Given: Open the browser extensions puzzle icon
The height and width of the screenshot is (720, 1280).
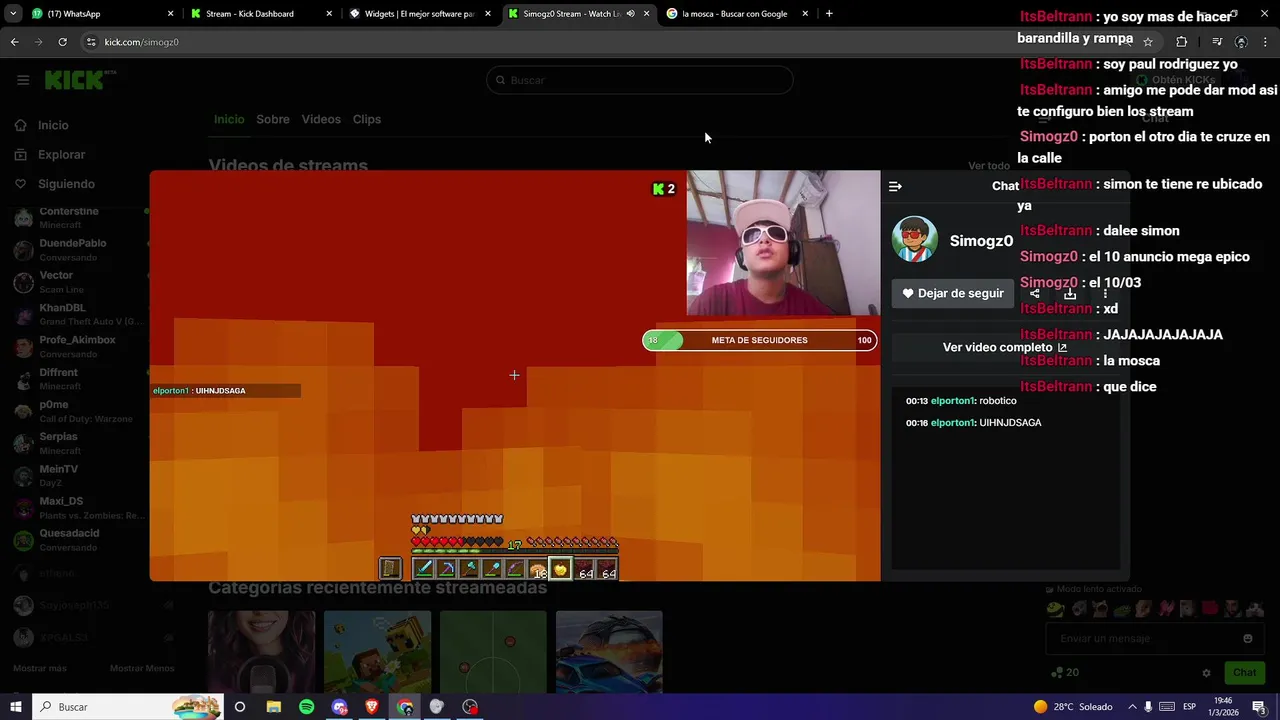Looking at the screenshot, I should [x=1182, y=42].
